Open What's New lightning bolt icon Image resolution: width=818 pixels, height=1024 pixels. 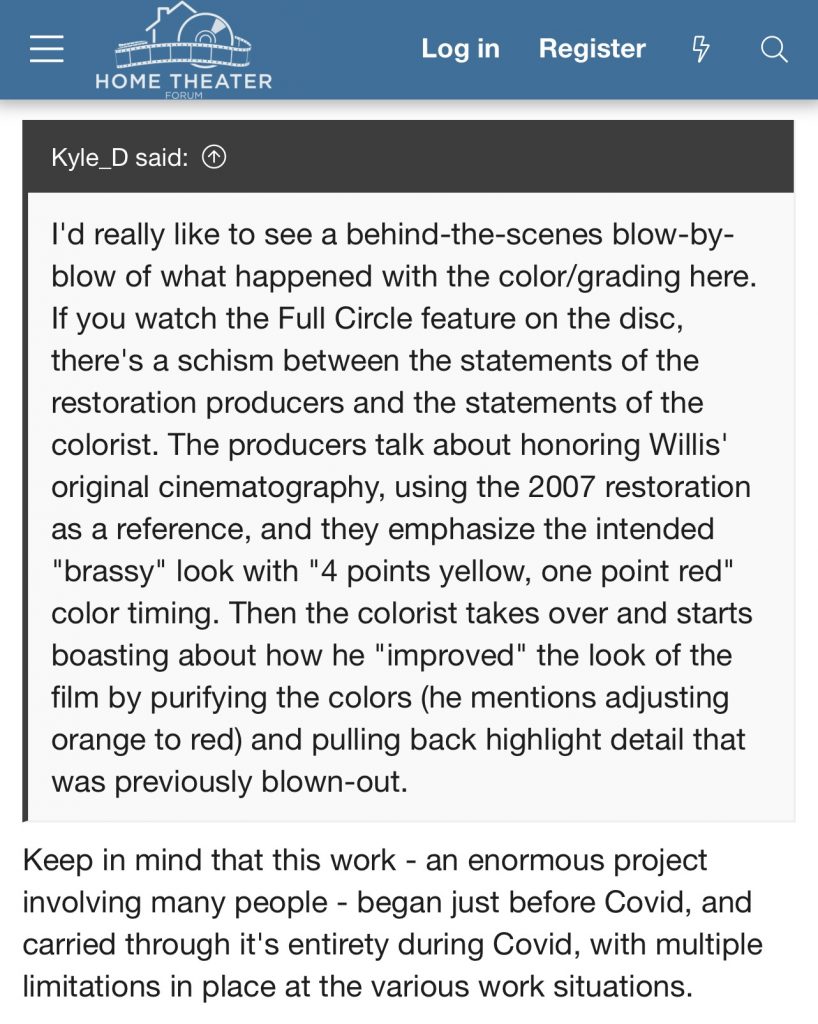coord(701,49)
